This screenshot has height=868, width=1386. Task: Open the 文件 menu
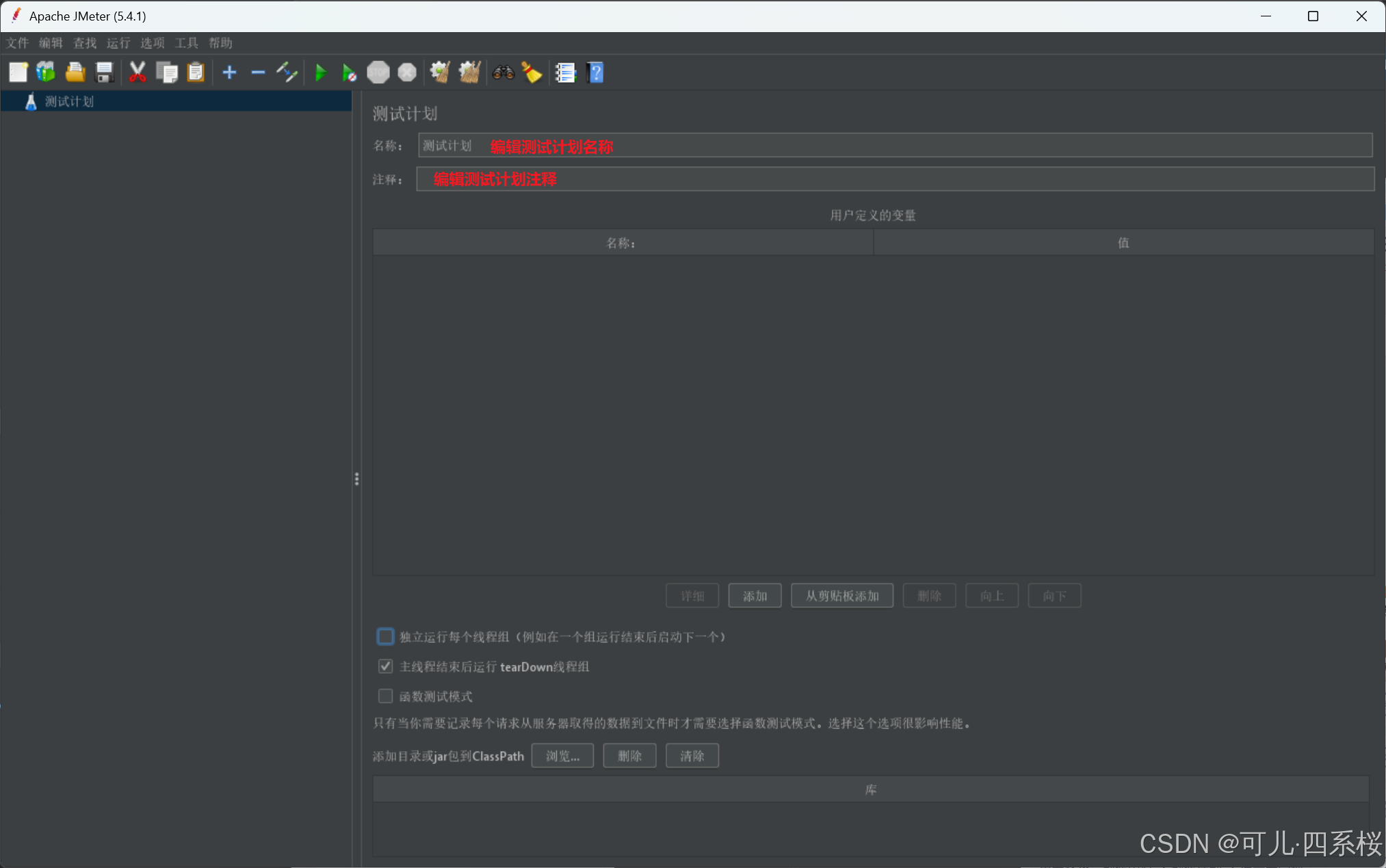18,43
